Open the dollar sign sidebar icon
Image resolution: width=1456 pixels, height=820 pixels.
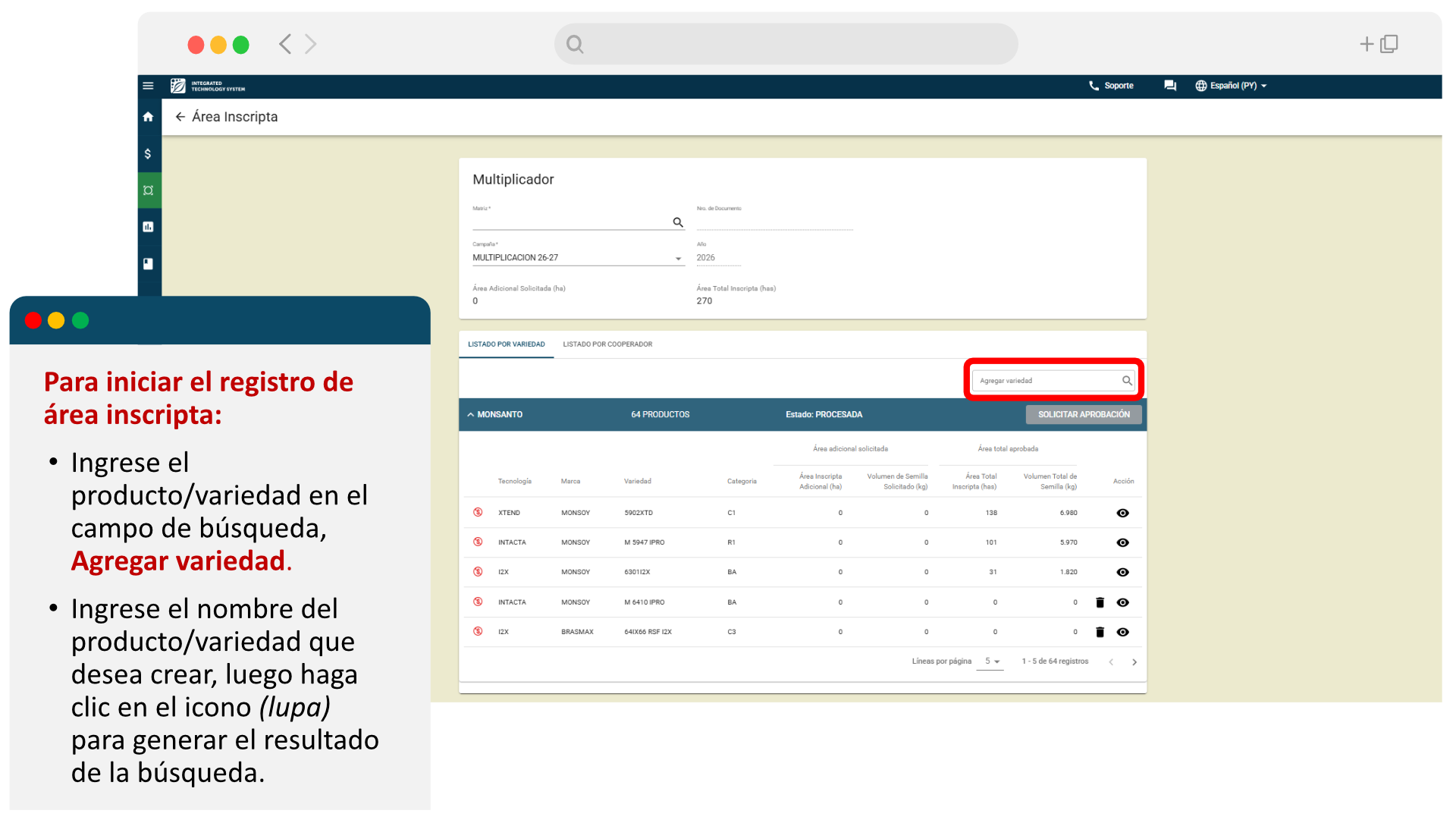click(148, 154)
